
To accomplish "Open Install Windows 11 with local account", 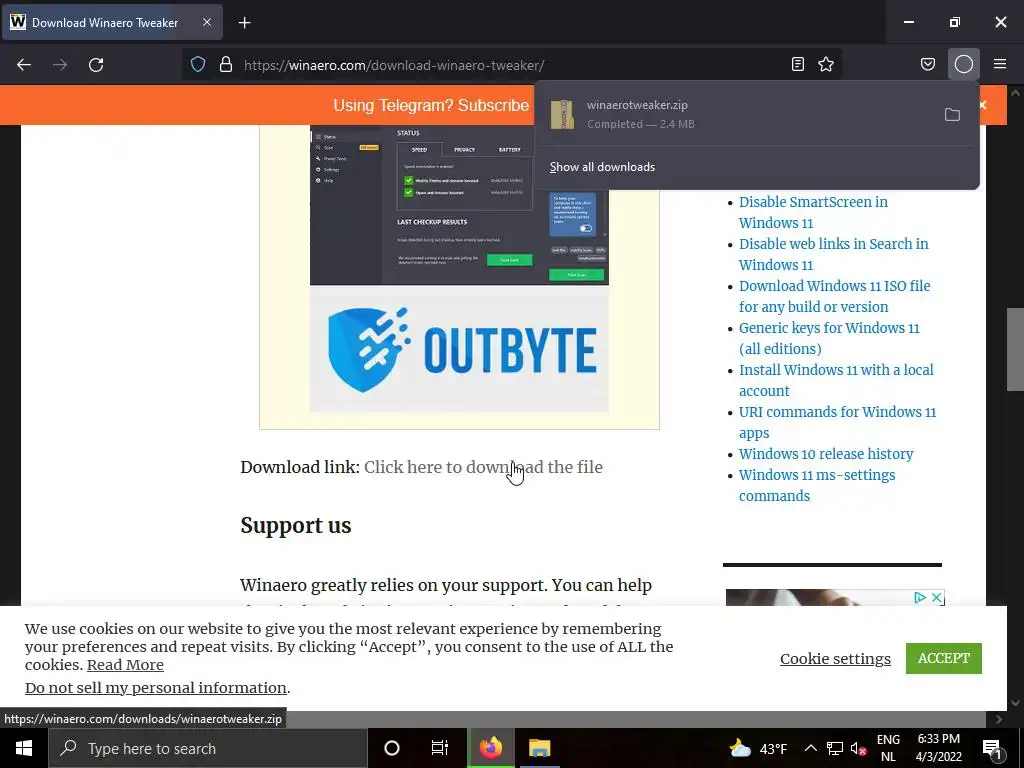I will (836, 380).
